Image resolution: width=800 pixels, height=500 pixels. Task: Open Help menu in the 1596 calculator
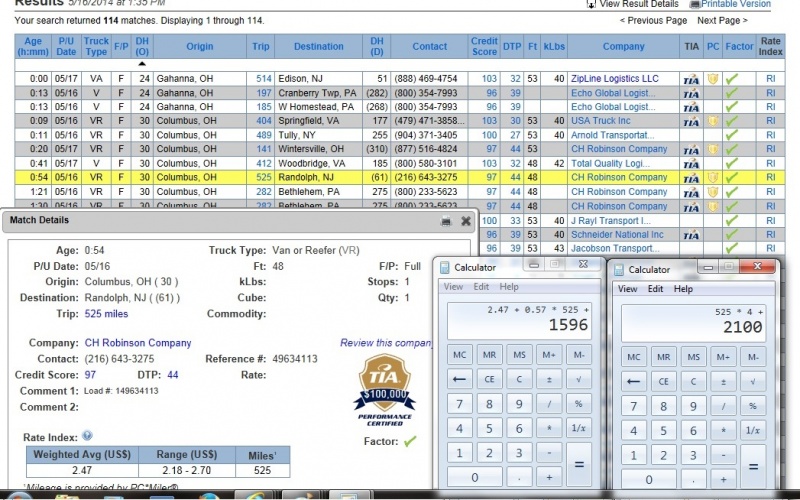pos(509,287)
